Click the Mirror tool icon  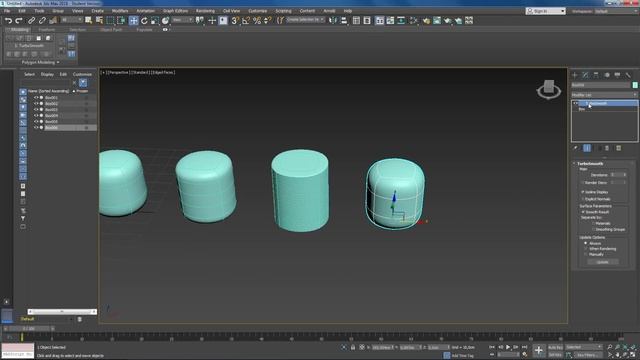click(333, 20)
